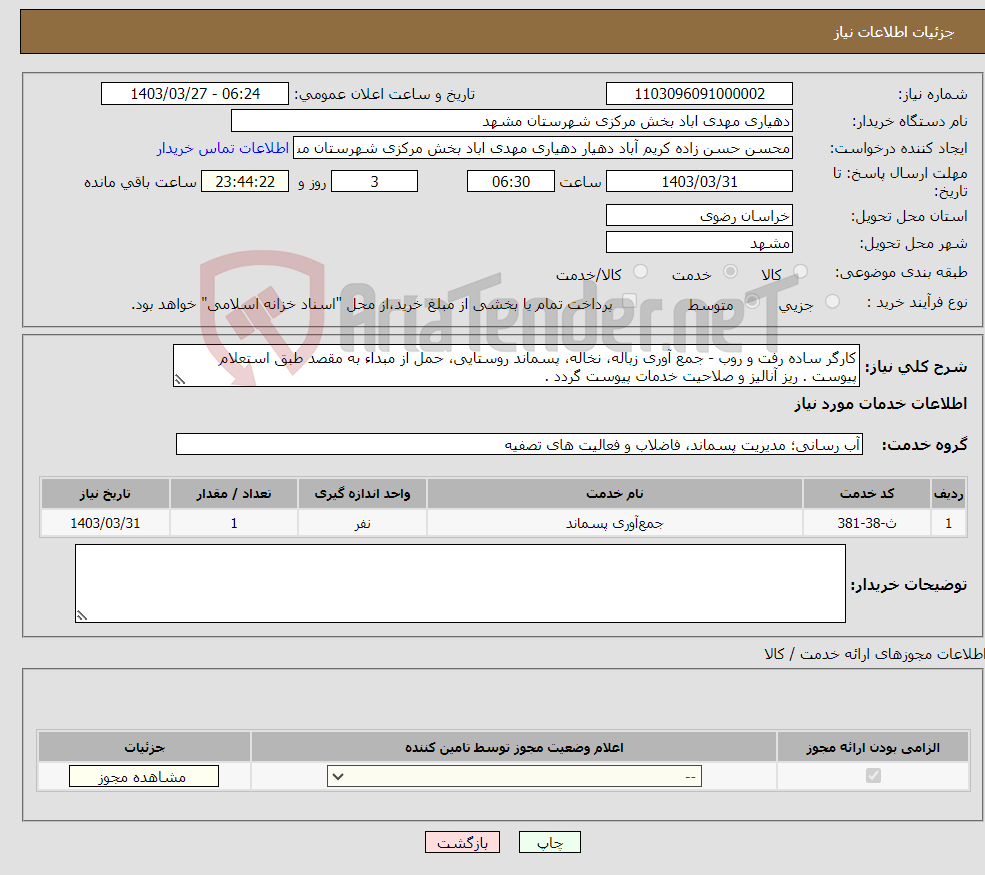Select the متوسط purchase type radio
985x875 pixels.
pyautogui.click(x=752, y=302)
